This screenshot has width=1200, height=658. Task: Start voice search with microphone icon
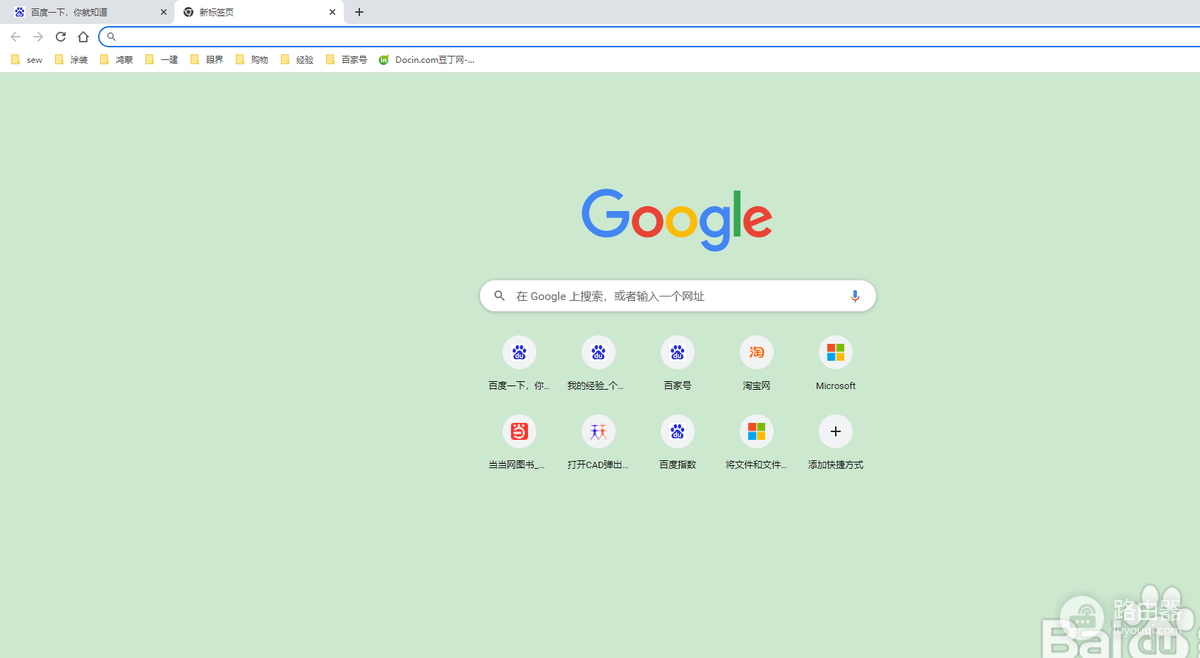point(855,296)
